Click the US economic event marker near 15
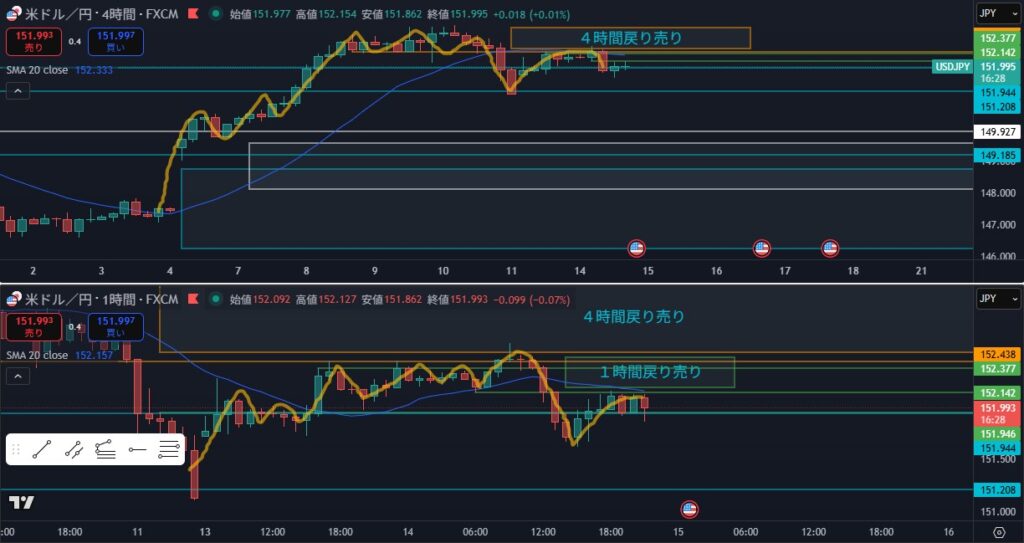This screenshot has width=1024, height=543. coord(636,248)
